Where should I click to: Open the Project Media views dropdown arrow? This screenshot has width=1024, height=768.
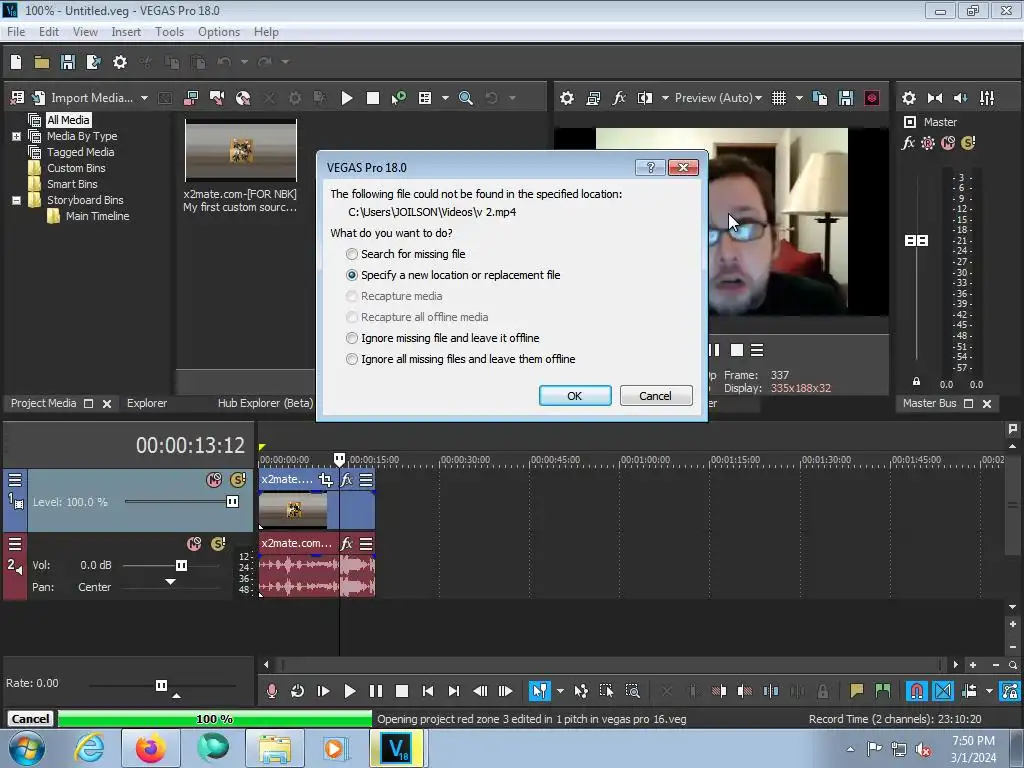[445, 98]
